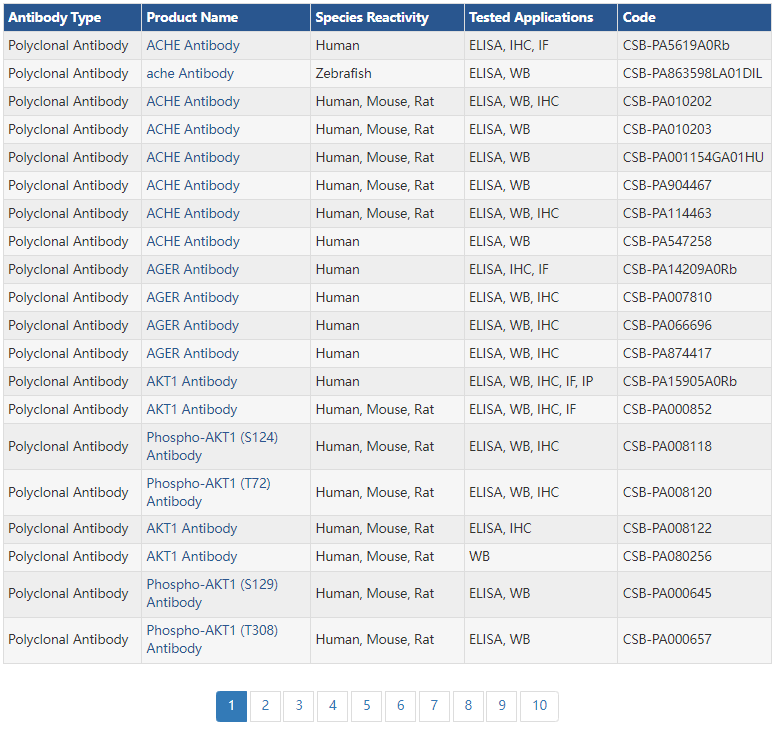
Task: Click AKT1 Antibody in the CSB-PA080256 row
Action: pyautogui.click(x=192, y=557)
